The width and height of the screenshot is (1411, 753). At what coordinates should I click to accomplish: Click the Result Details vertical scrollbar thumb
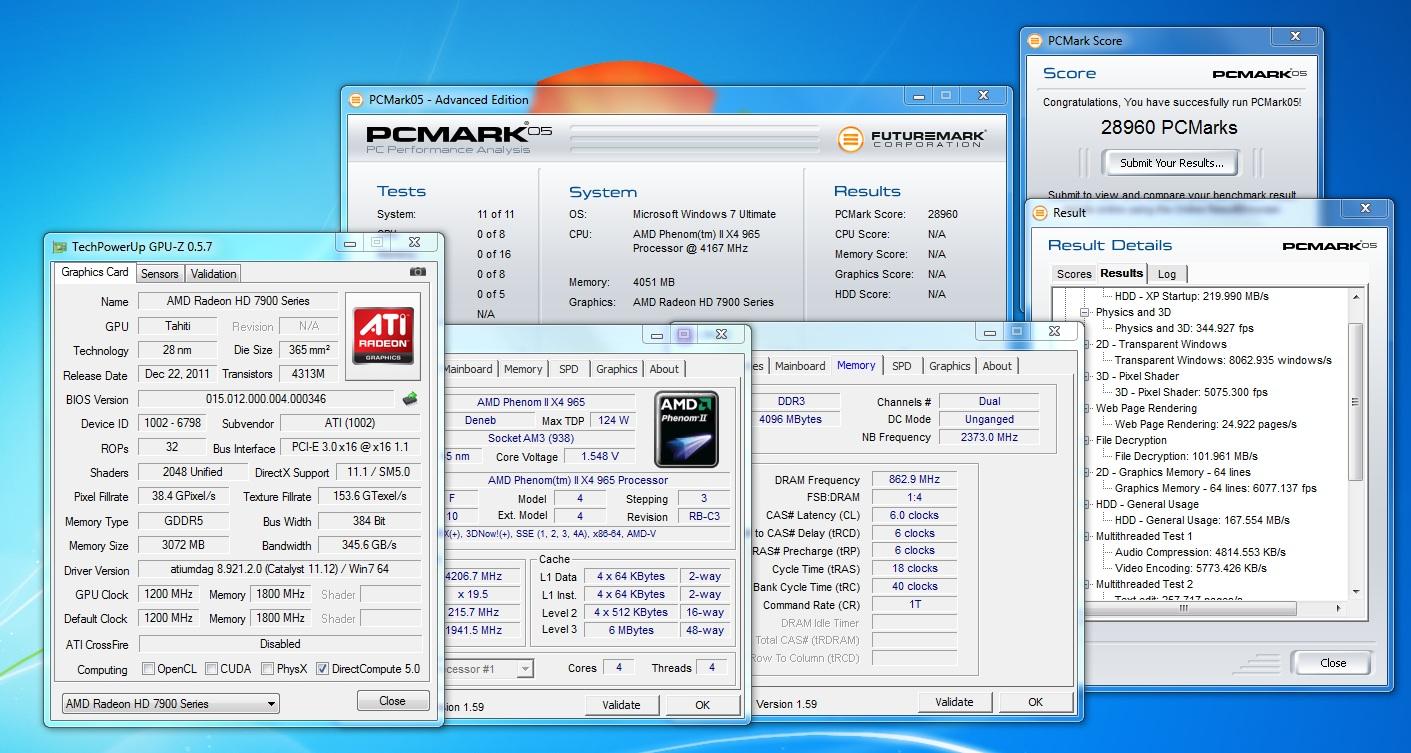click(1356, 400)
